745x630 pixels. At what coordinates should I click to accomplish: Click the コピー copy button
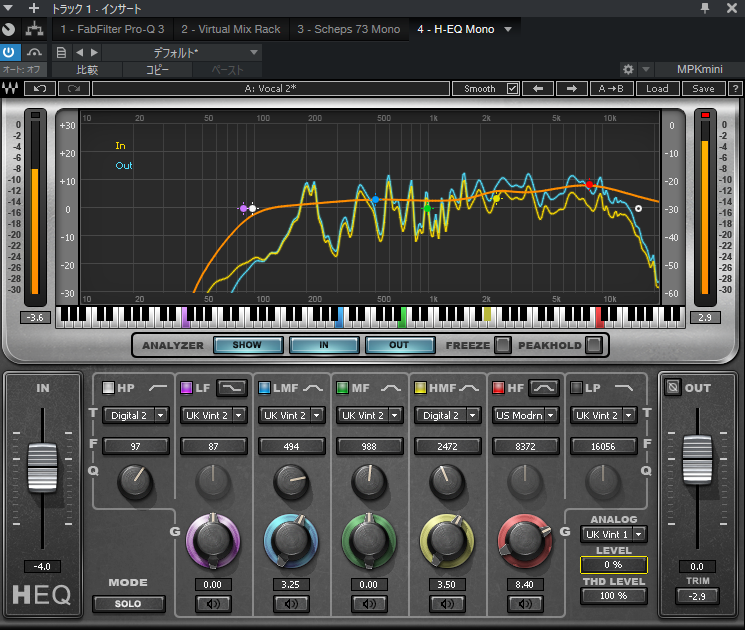[x=157, y=70]
